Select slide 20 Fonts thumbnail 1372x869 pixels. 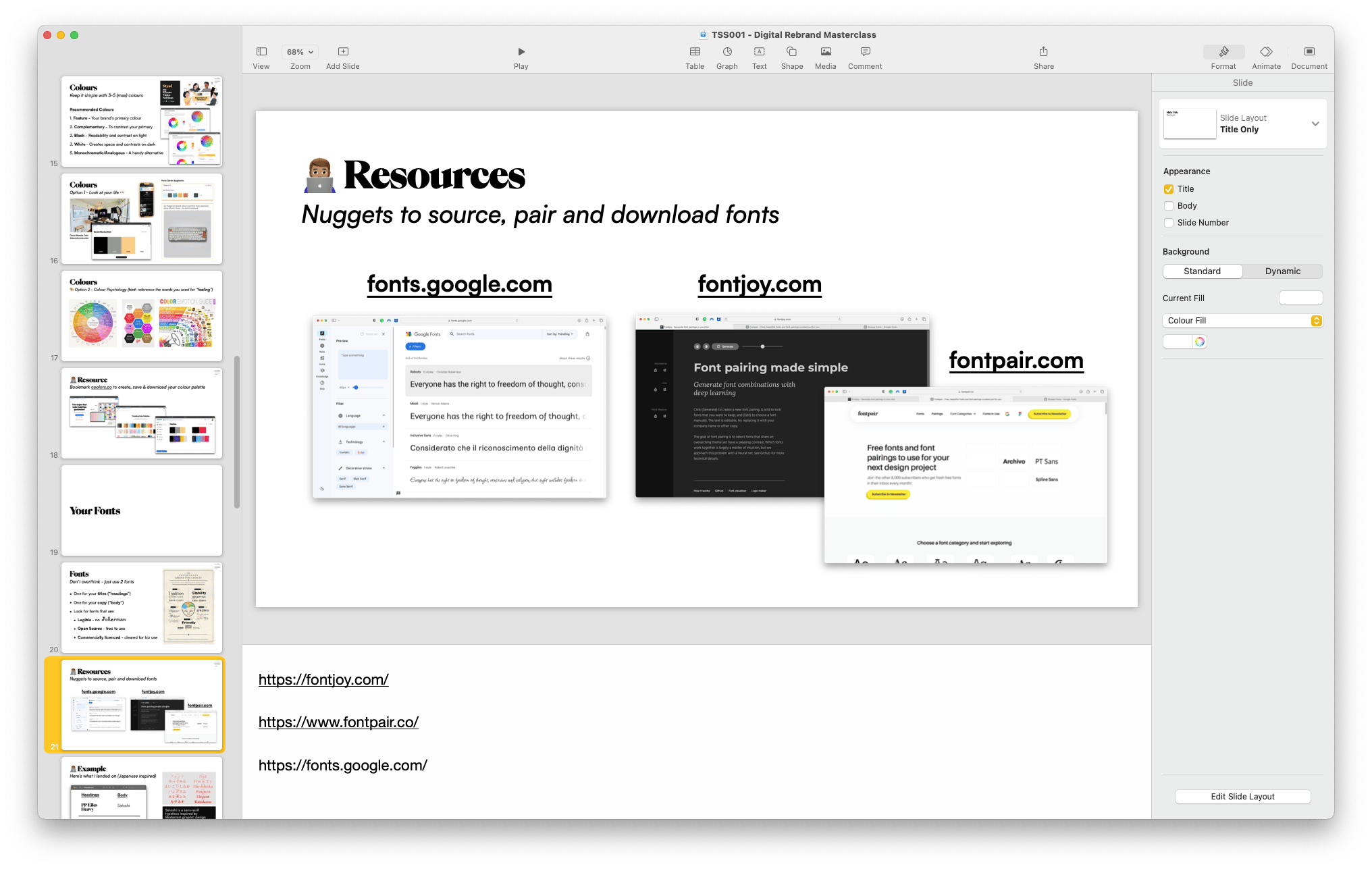142,608
